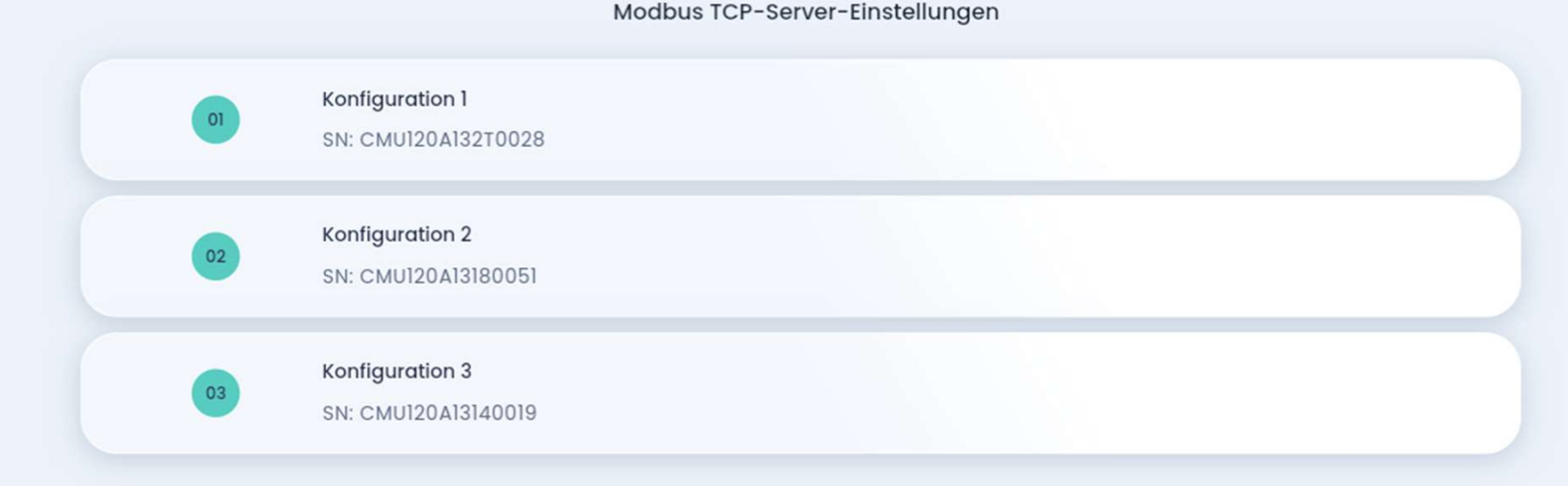The height and width of the screenshot is (486, 1568).
Task: Select the Konfiguration 3 title
Action: 396,371
